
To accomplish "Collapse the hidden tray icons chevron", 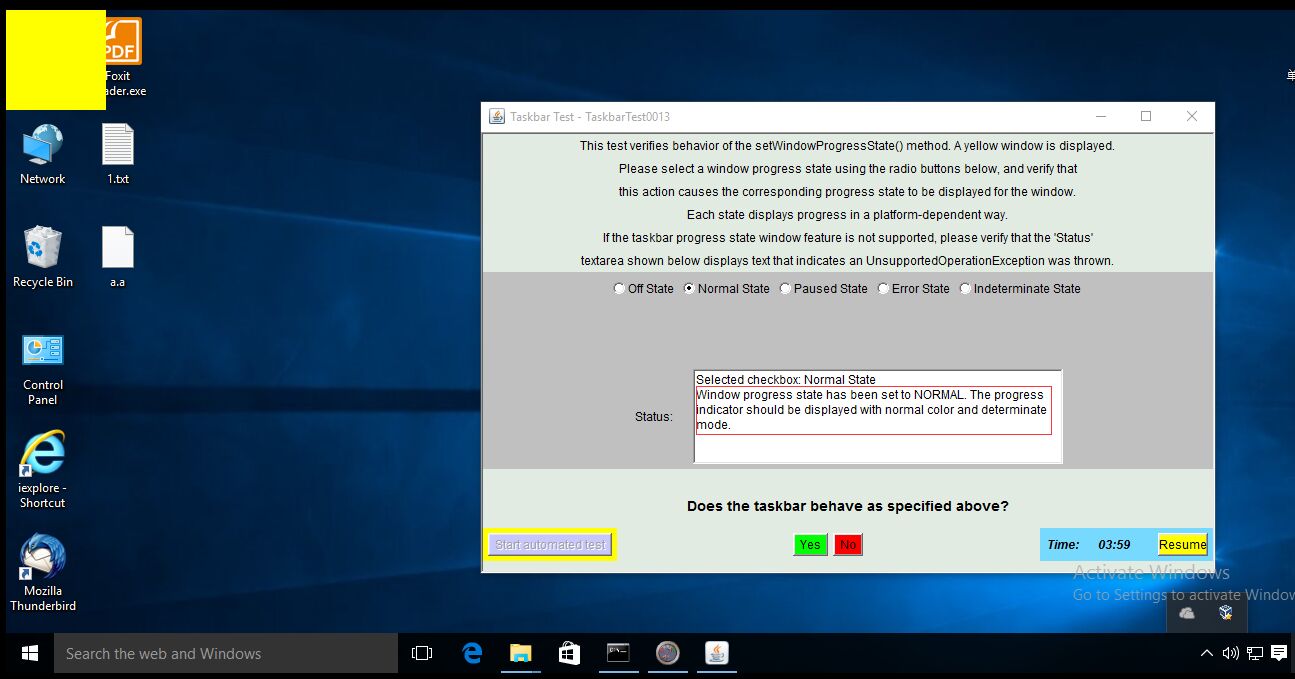I will [1206, 654].
